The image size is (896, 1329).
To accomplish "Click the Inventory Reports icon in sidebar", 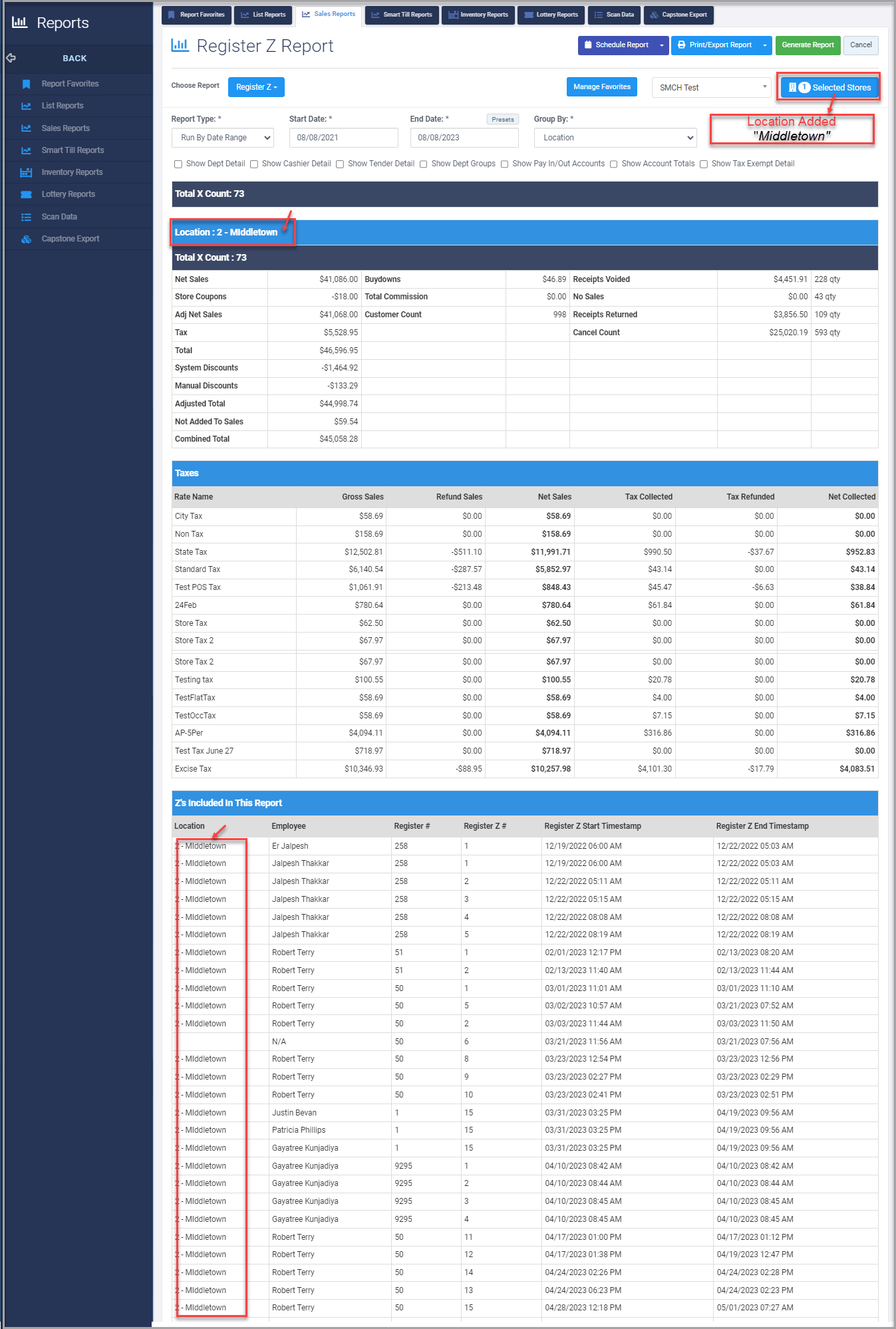I will coord(26,172).
